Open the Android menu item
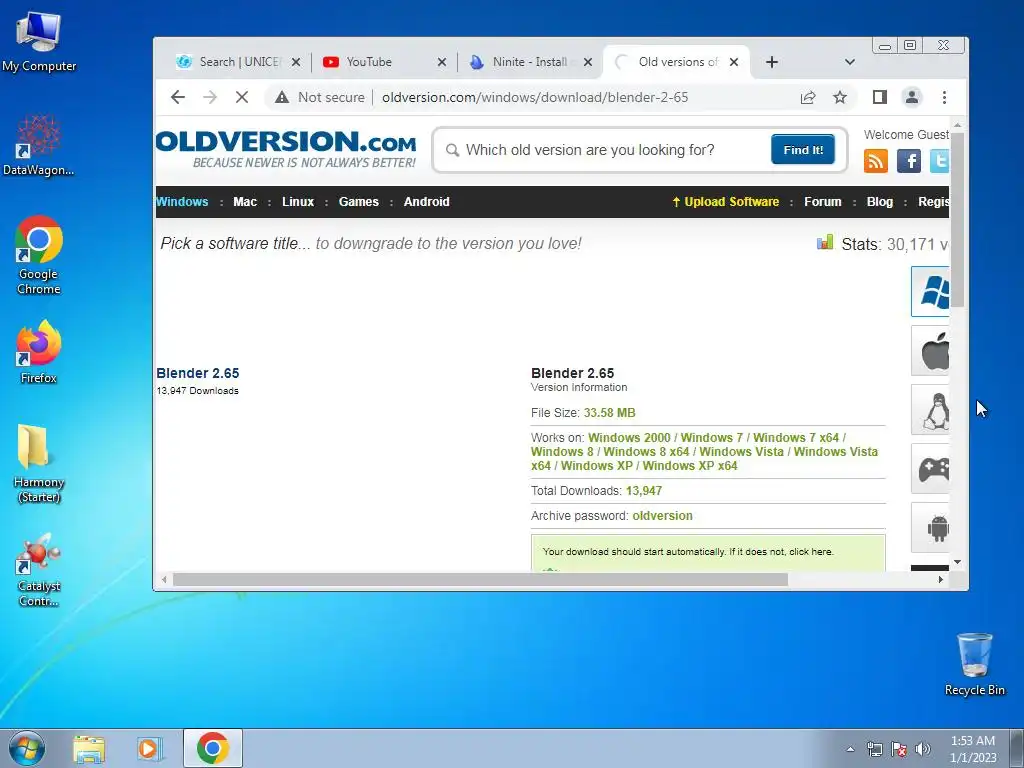This screenshot has height=768, width=1024. coord(426,202)
